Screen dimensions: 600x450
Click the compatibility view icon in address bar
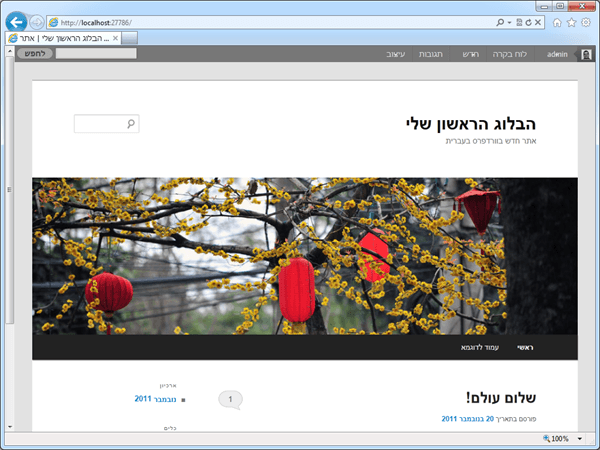(x=519, y=22)
